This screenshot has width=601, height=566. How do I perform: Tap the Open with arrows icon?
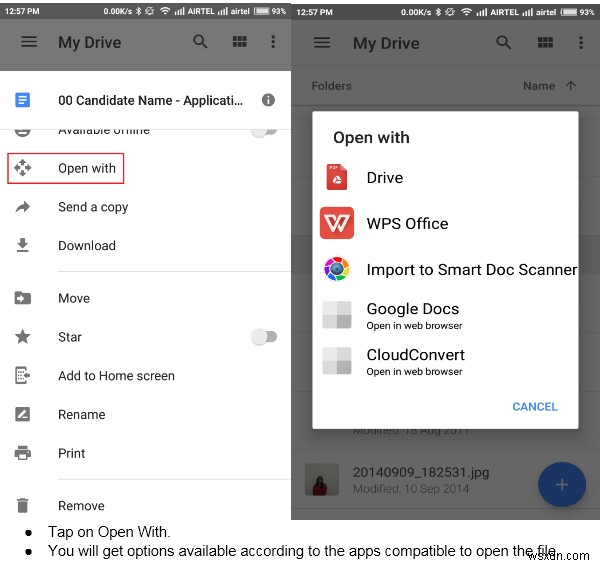pyautogui.click(x=23, y=168)
